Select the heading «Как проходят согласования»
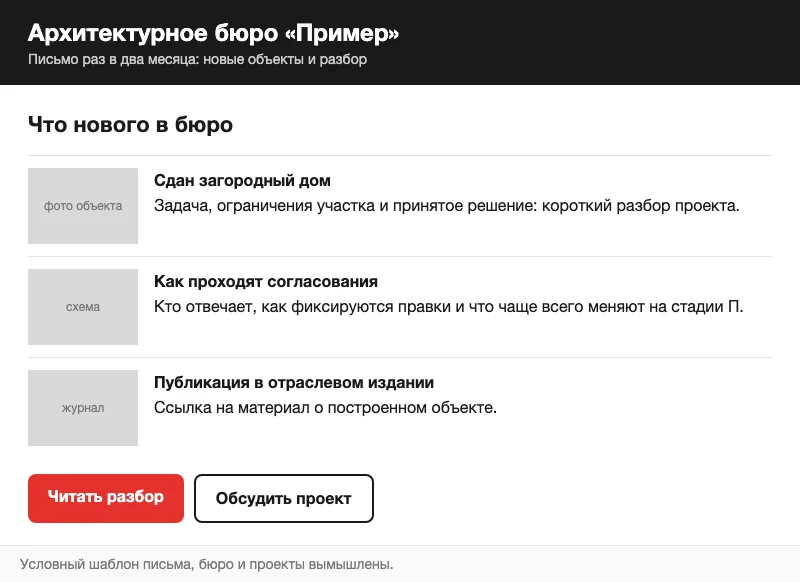The image size is (800, 582). click(x=266, y=282)
